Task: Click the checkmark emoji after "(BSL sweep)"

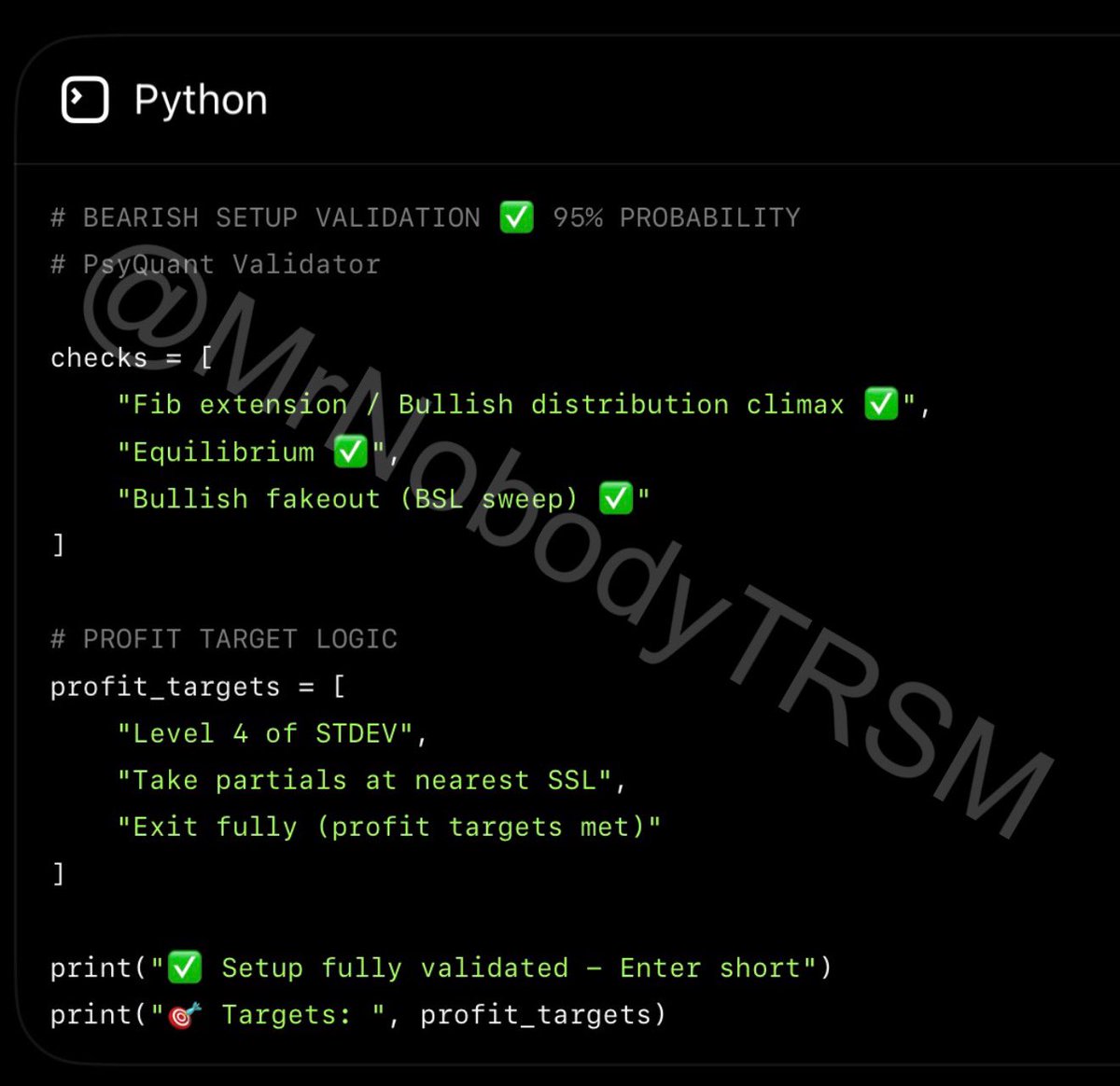Action: pyautogui.click(x=616, y=498)
